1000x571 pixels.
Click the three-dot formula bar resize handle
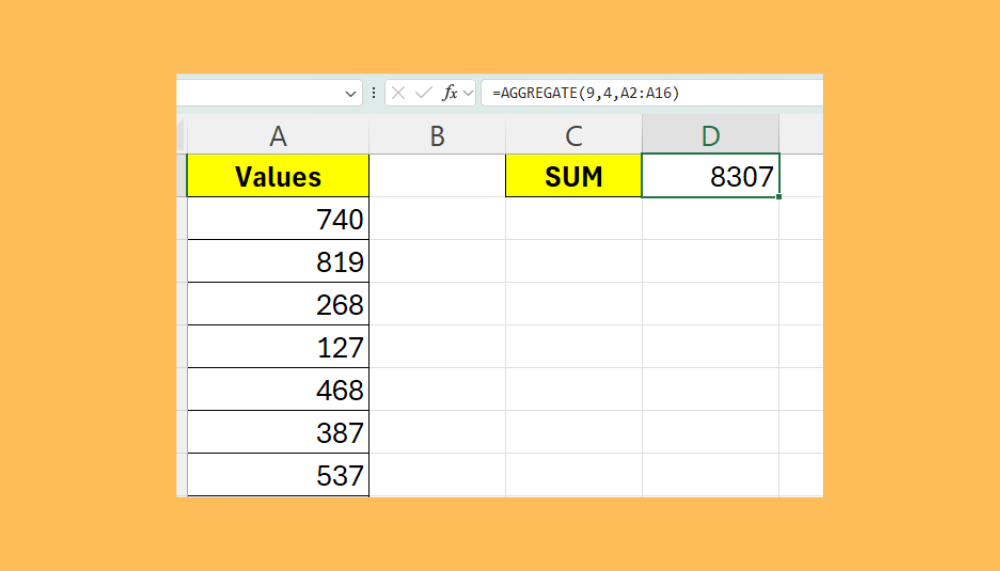point(374,93)
